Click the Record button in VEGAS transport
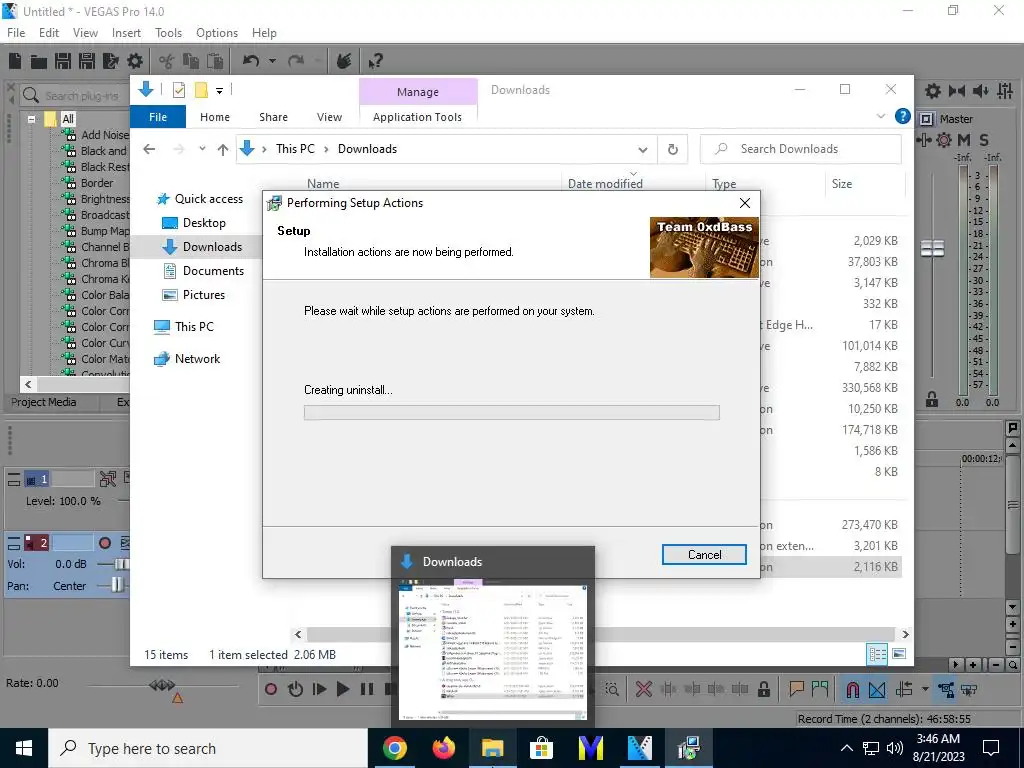This screenshot has height=768, width=1024. tap(271, 689)
